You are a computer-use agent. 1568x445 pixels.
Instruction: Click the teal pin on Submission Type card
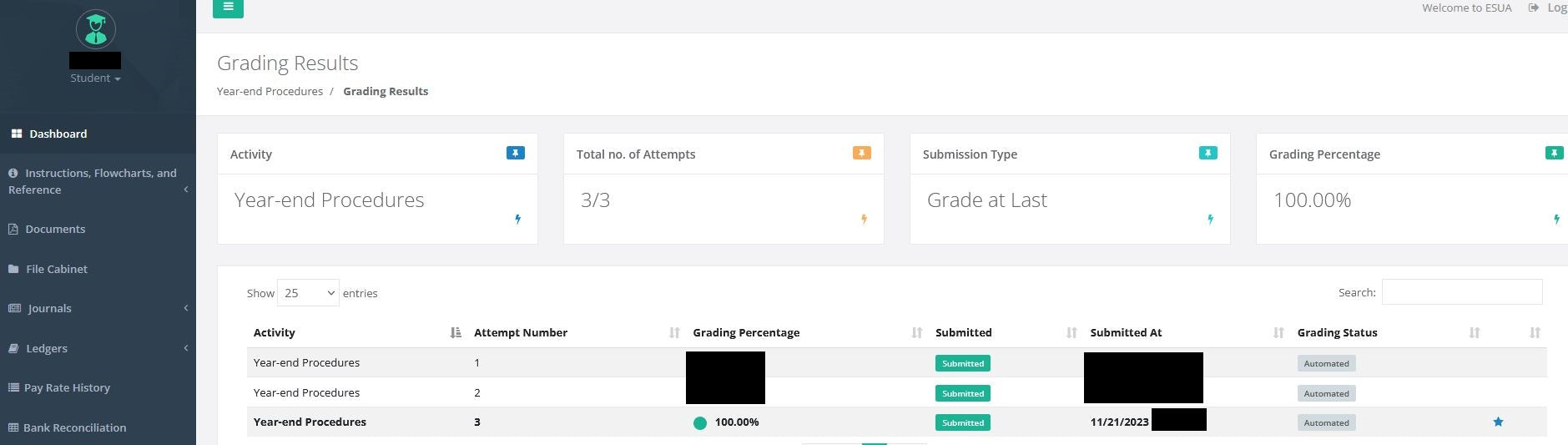[x=1208, y=153]
